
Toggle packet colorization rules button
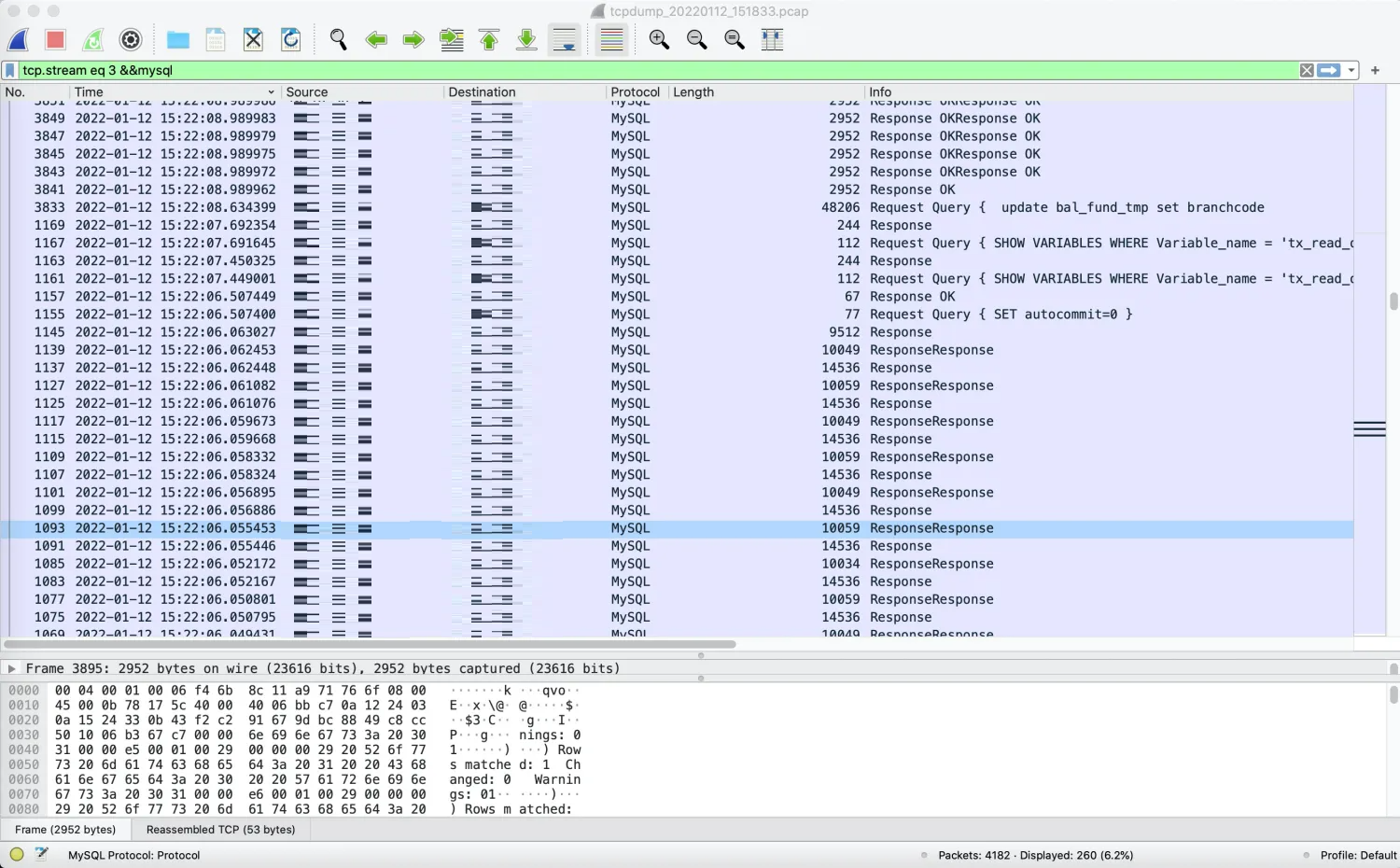(x=611, y=39)
